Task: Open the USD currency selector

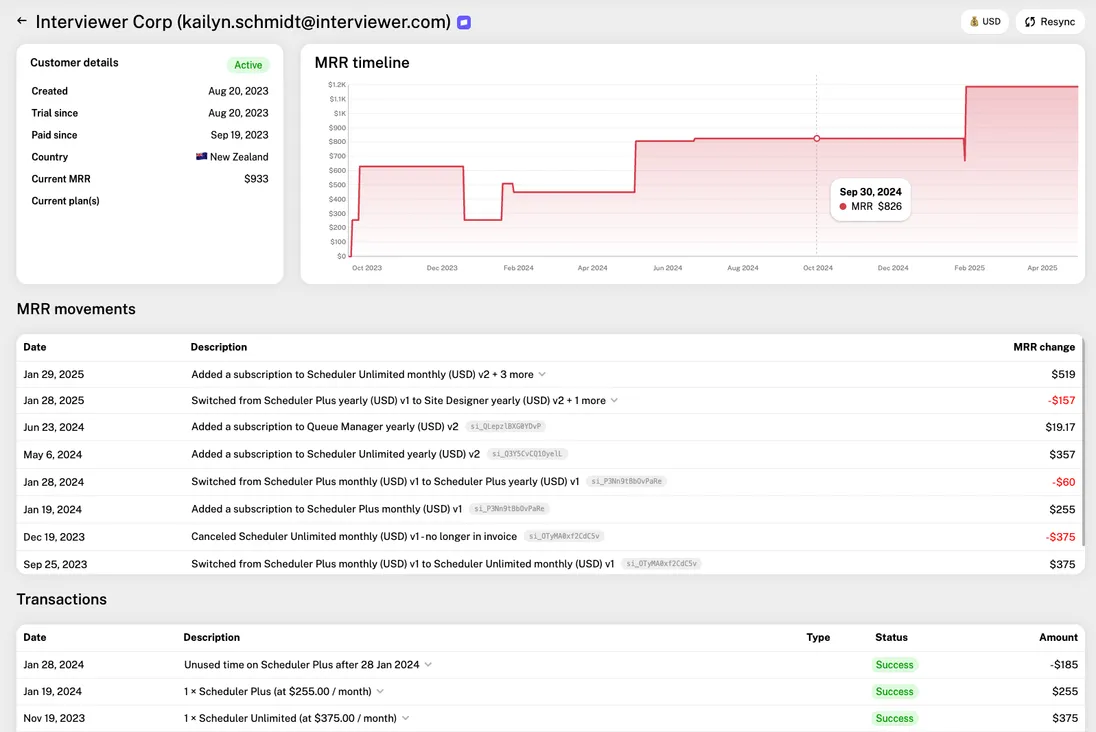Action: coord(984,22)
